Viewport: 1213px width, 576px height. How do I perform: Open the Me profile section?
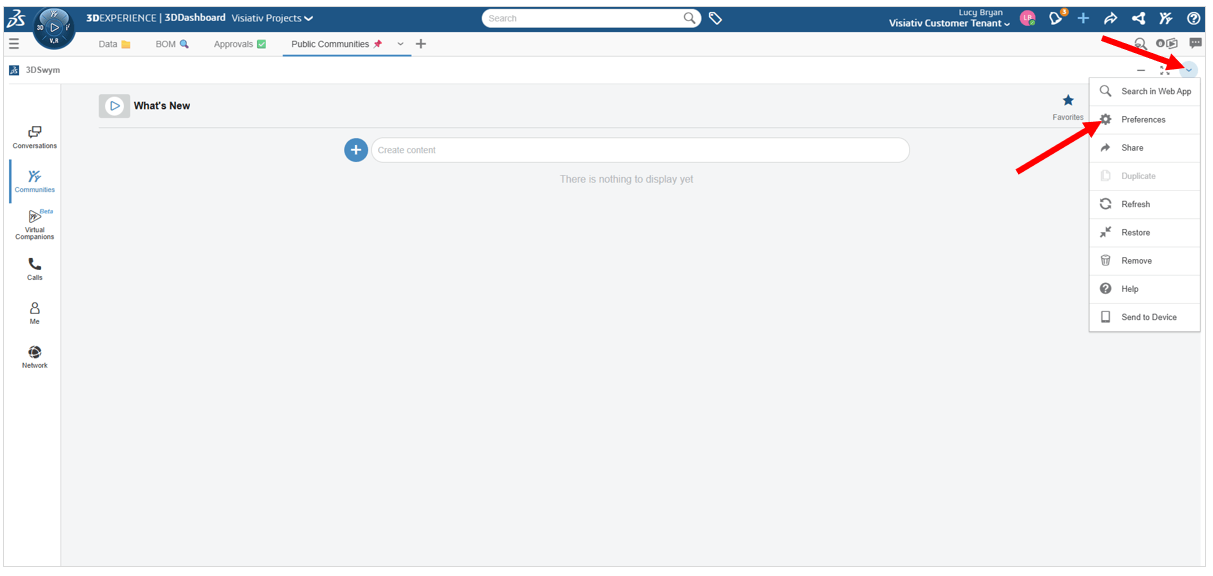[34, 310]
